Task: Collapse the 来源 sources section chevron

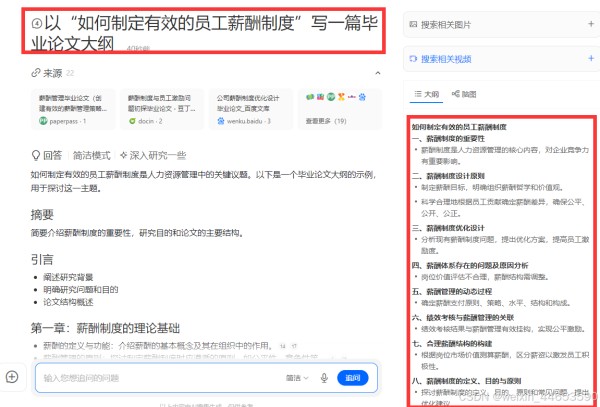Action: [x=378, y=73]
